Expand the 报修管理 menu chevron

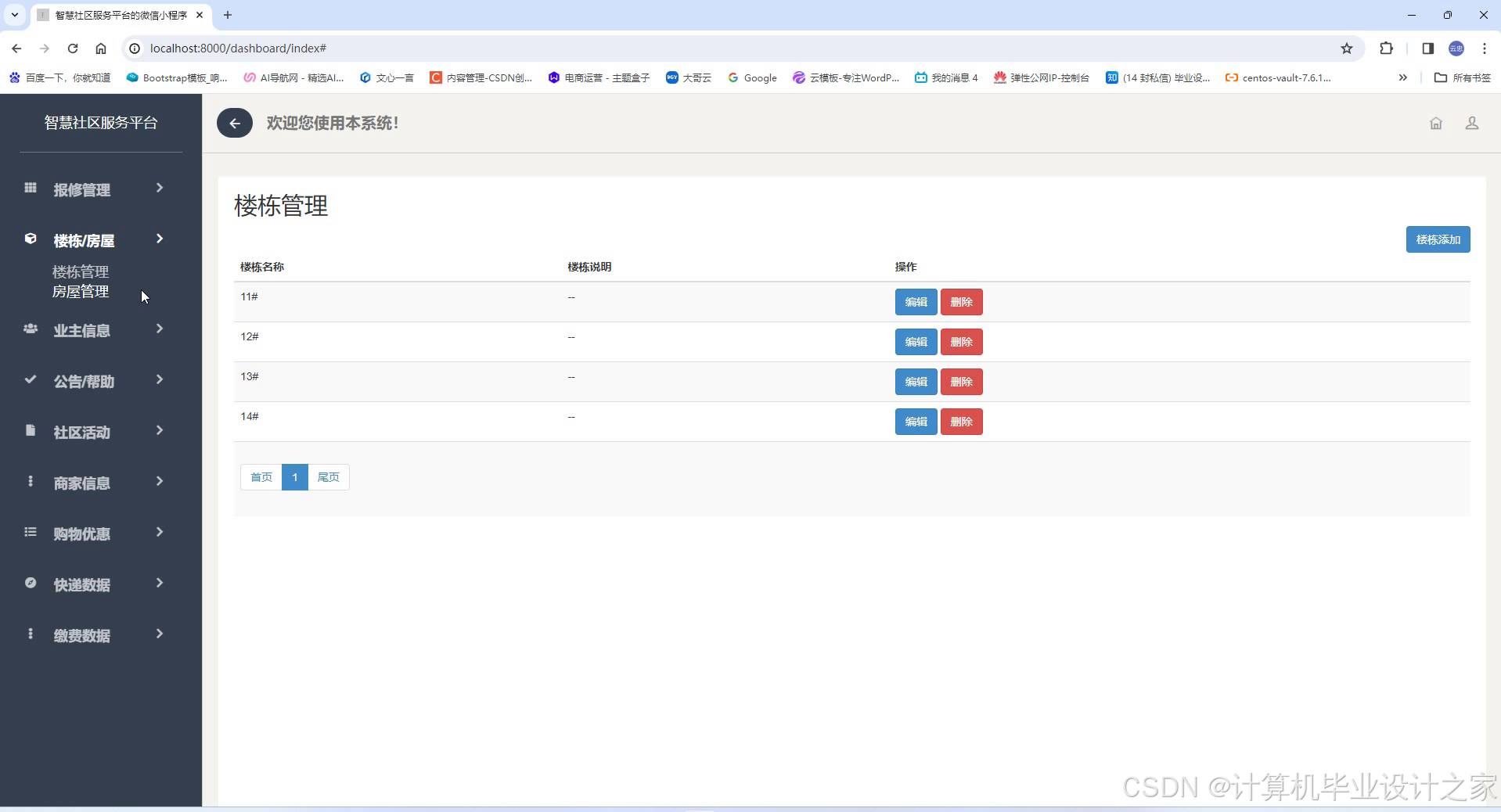click(160, 188)
